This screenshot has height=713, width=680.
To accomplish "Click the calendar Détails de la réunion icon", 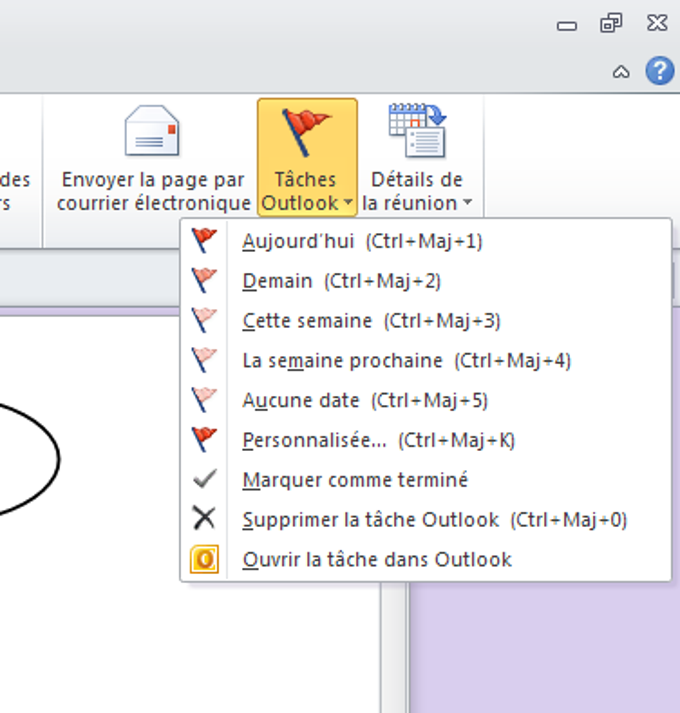I will pyautogui.click(x=418, y=131).
